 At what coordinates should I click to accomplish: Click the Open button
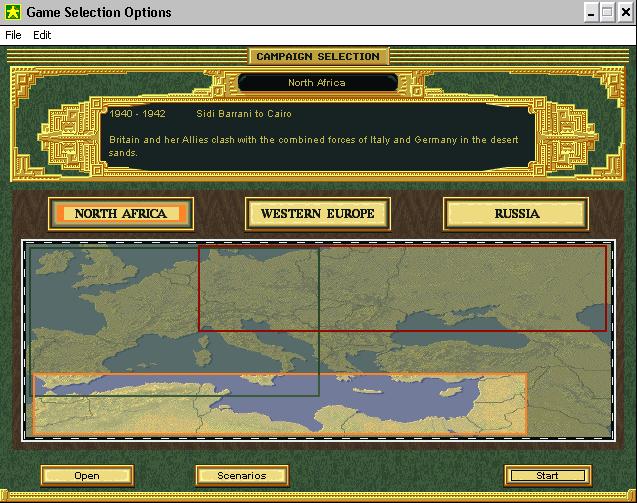click(x=87, y=475)
